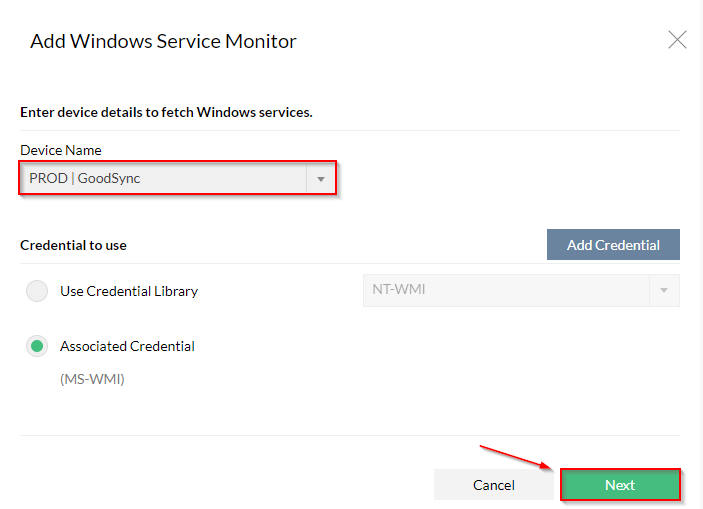The height and width of the screenshot is (509, 703).
Task: Select the Associated Credential radio button
Action: pos(37,346)
